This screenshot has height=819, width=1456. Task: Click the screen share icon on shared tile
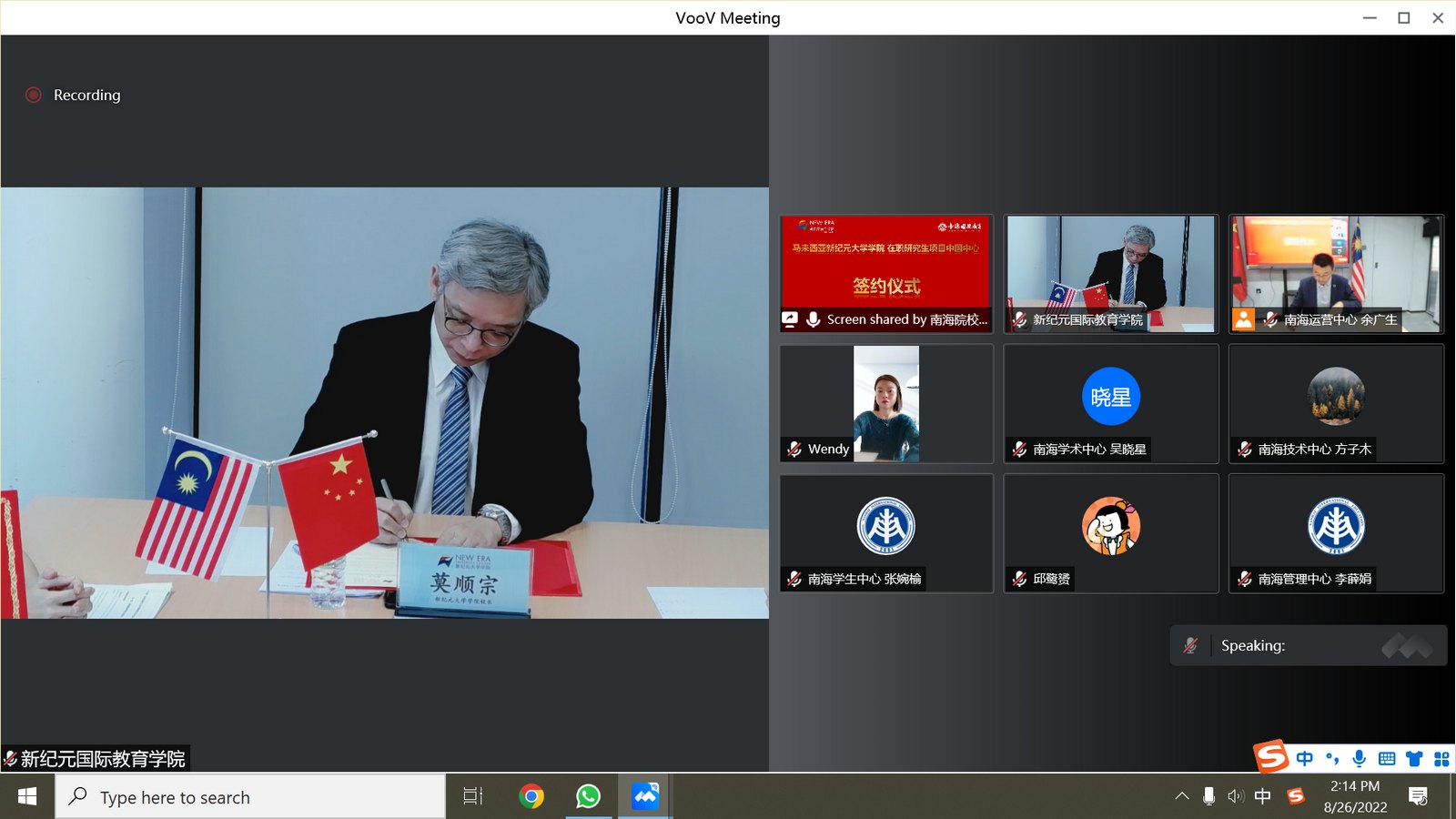tap(790, 319)
